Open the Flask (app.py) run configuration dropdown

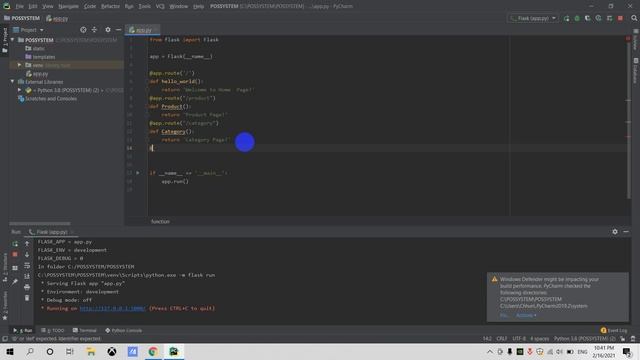(533, 18)
